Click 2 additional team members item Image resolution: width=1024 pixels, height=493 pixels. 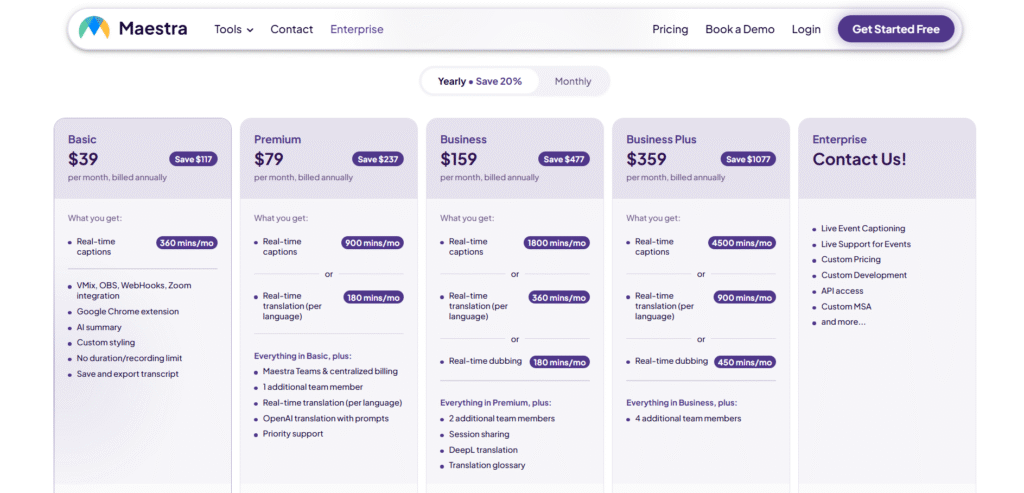coord(502,418)
